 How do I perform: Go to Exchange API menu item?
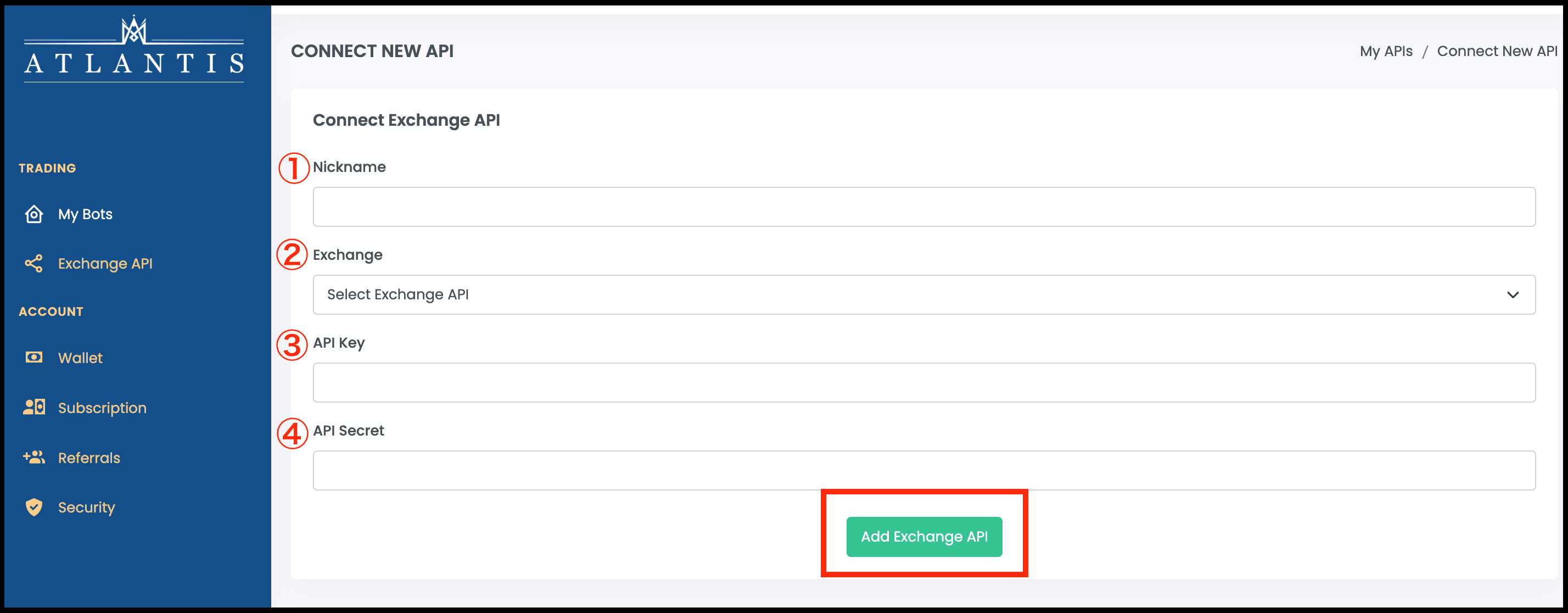[105, 264]
